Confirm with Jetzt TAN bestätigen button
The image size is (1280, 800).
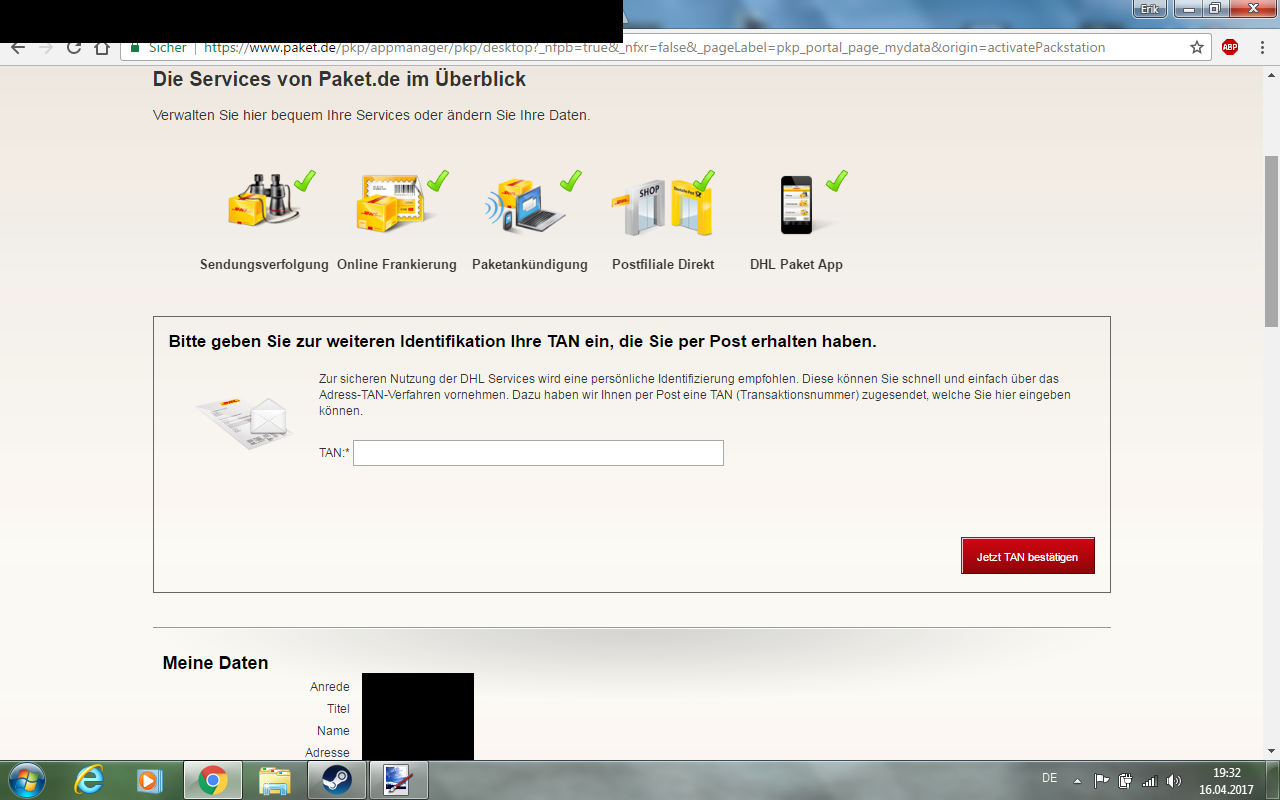point(1028,556)
